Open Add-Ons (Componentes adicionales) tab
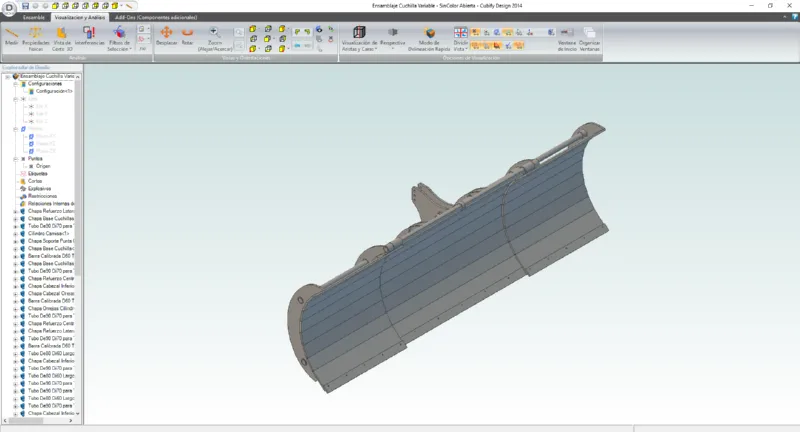The height and width of the screenshot is (432, 800). click(152, 18)
